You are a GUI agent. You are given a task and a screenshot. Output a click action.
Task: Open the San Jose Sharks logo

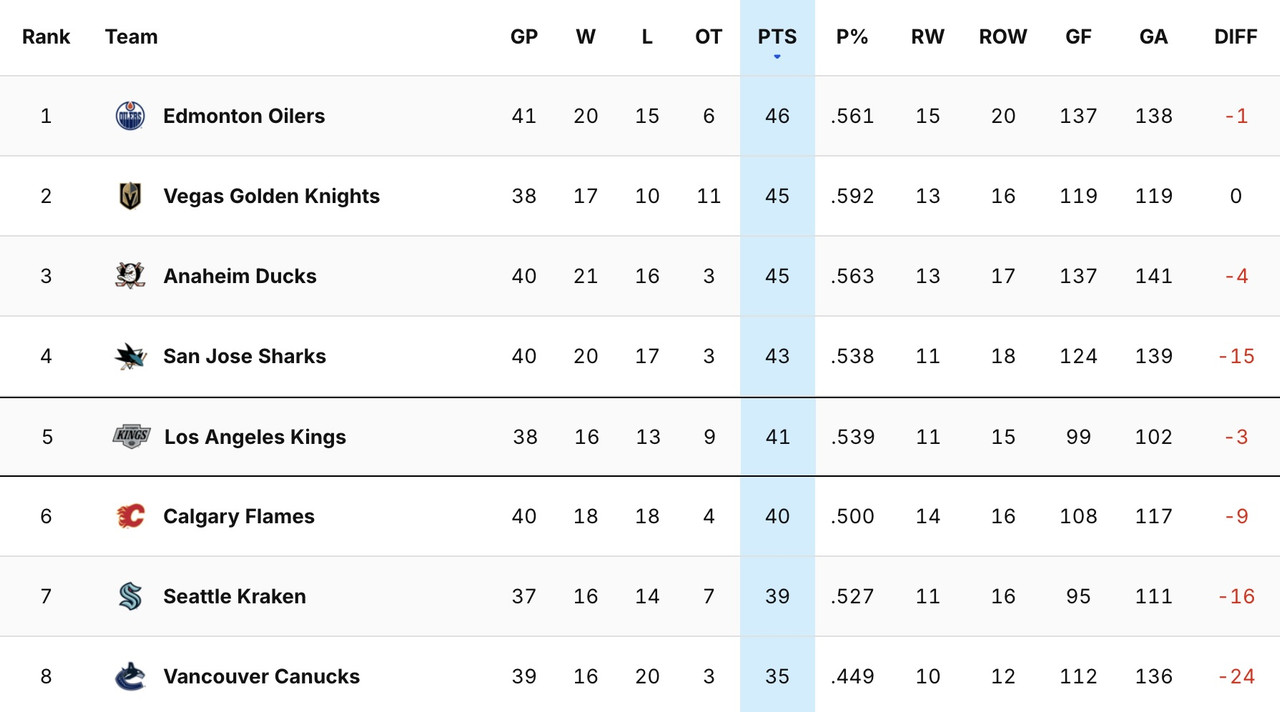[x=131, y=356]
